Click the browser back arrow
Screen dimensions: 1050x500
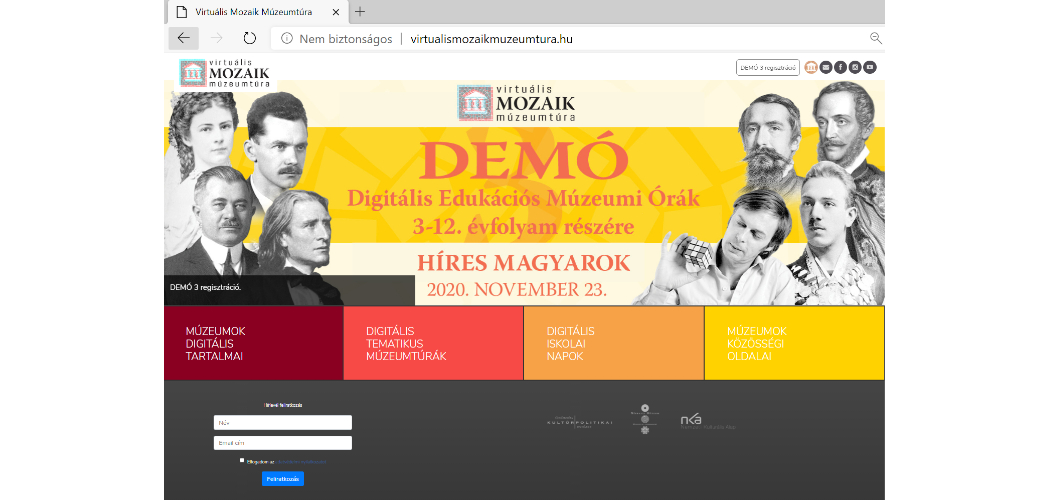(x=183, y=38)
